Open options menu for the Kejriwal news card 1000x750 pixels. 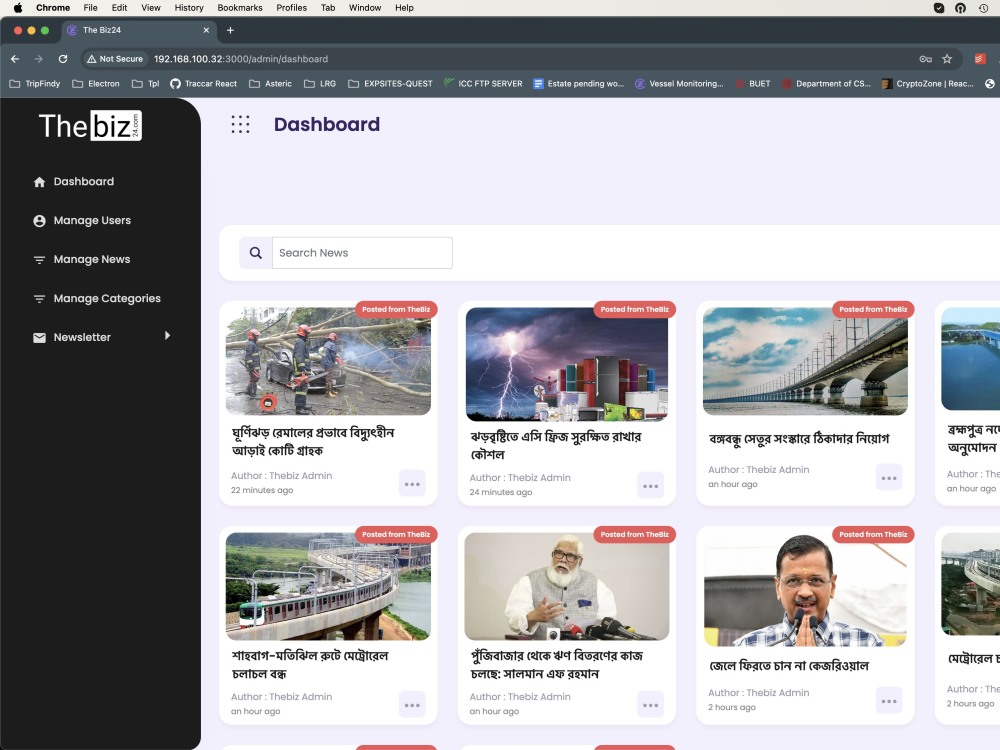(889, 701)
